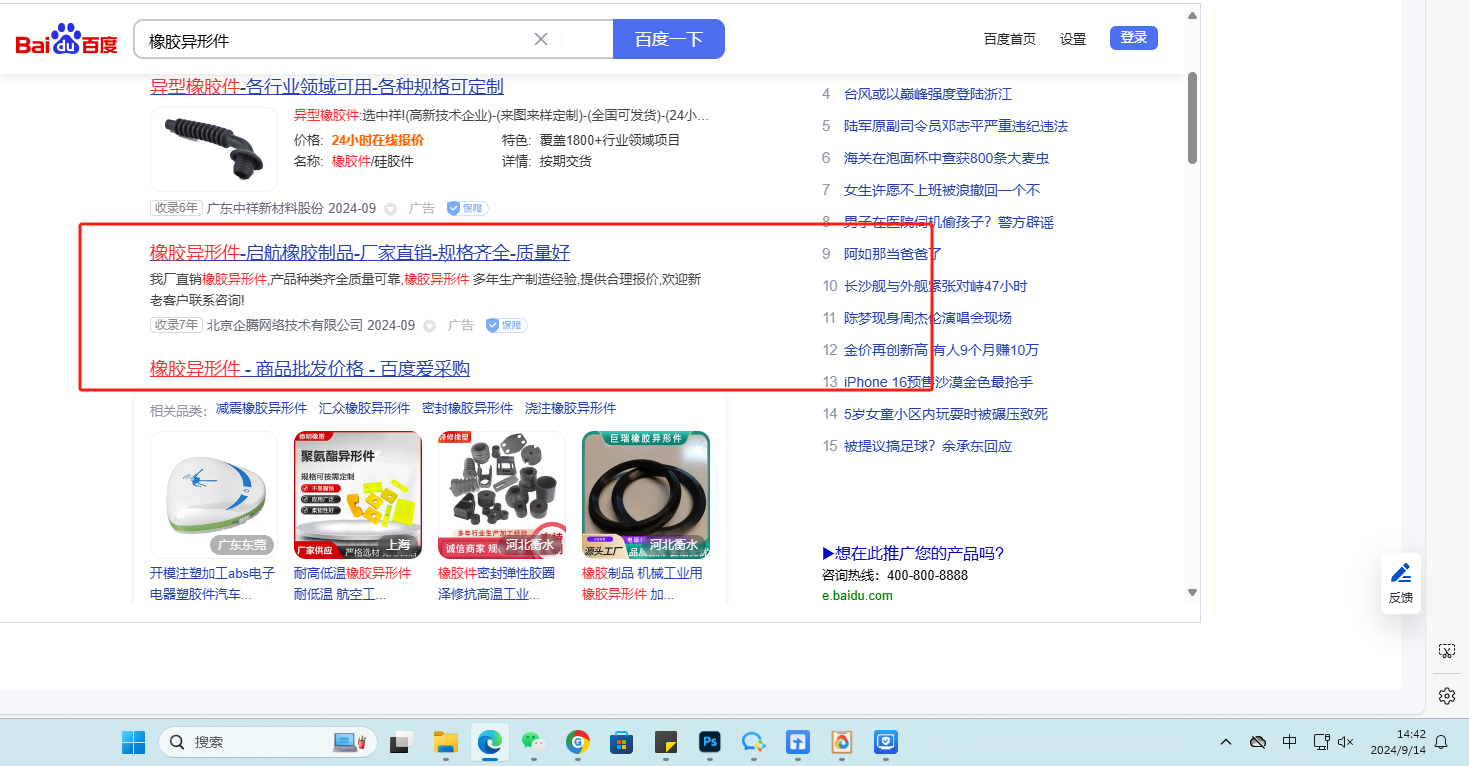Click the scrollbar down arrow
This screenshot has width=1469, height=766.
(x=1192, y=592)
